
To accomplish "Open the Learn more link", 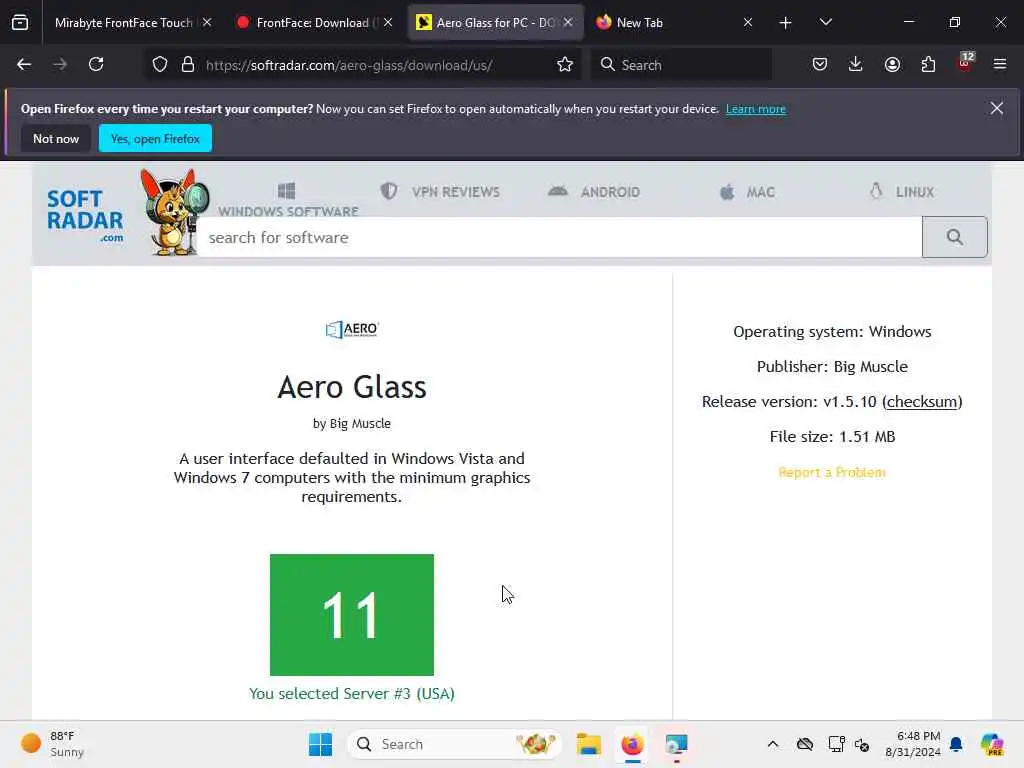I will coord(756,109).
